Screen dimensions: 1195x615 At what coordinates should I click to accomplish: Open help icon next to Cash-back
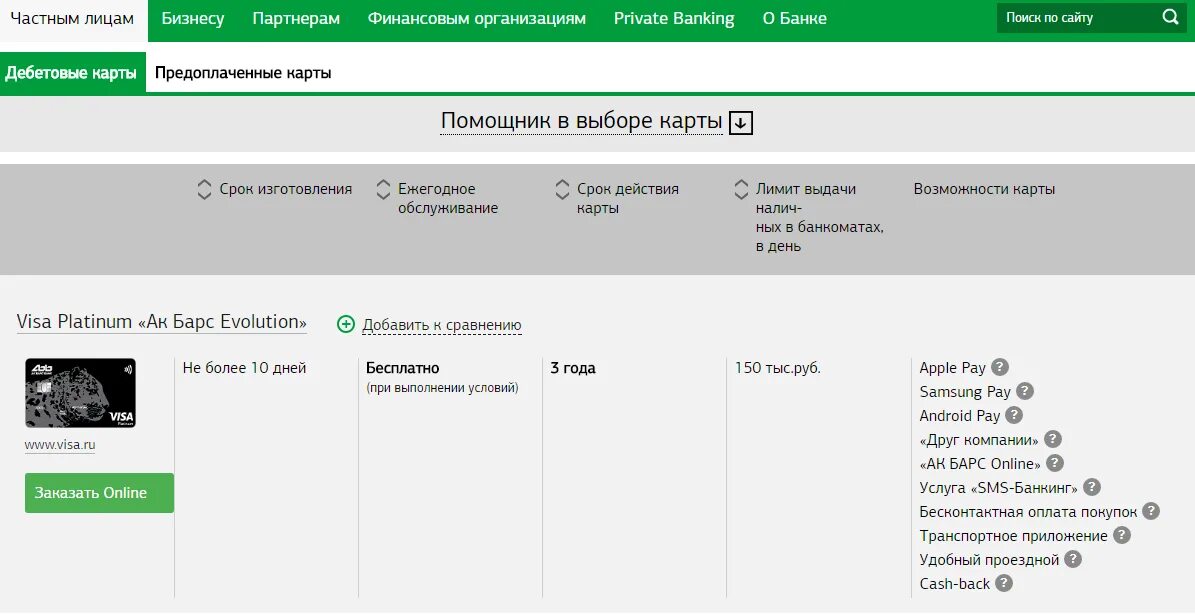tap(1004, 583)
